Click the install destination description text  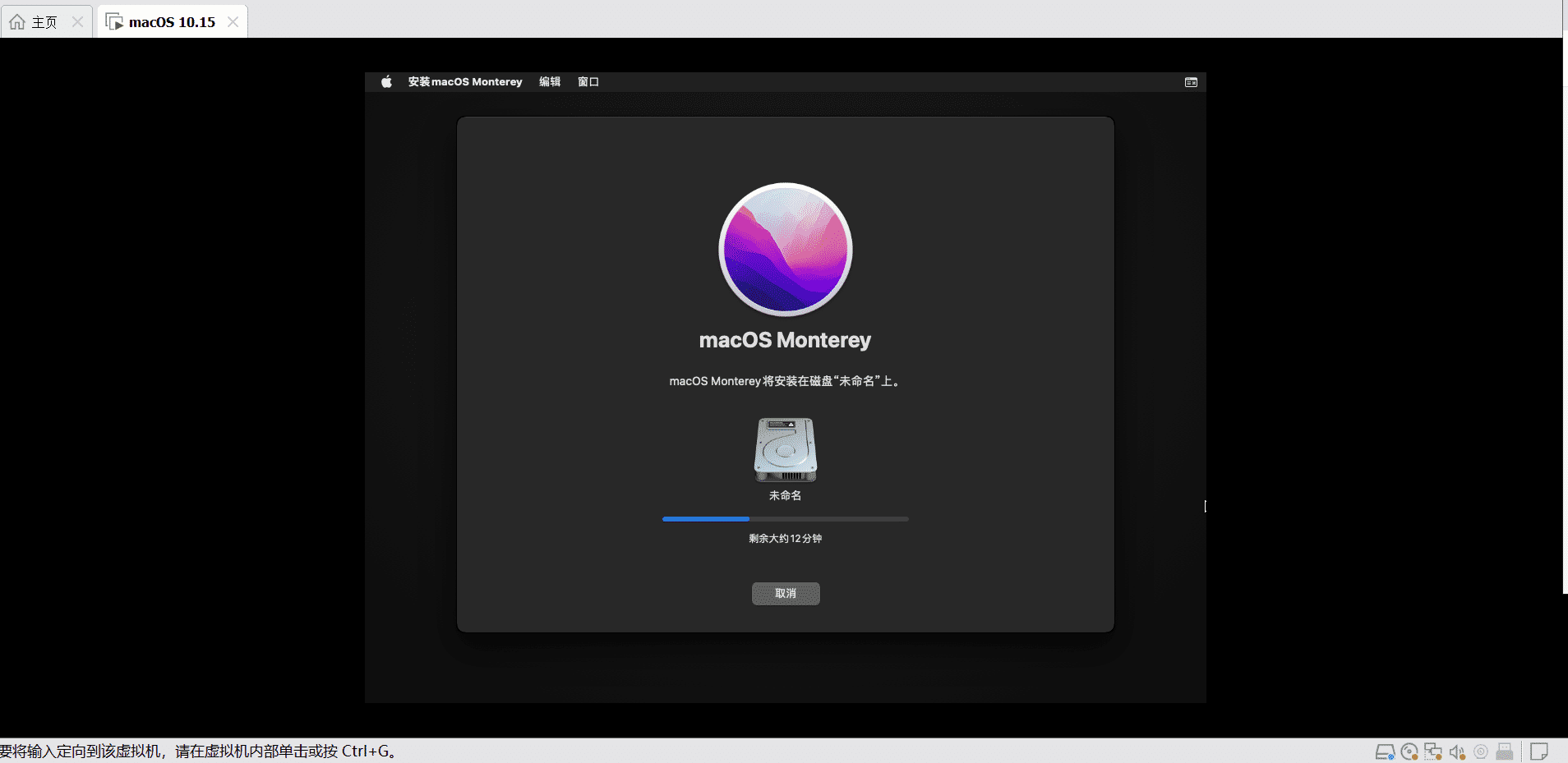pos(785,381)
